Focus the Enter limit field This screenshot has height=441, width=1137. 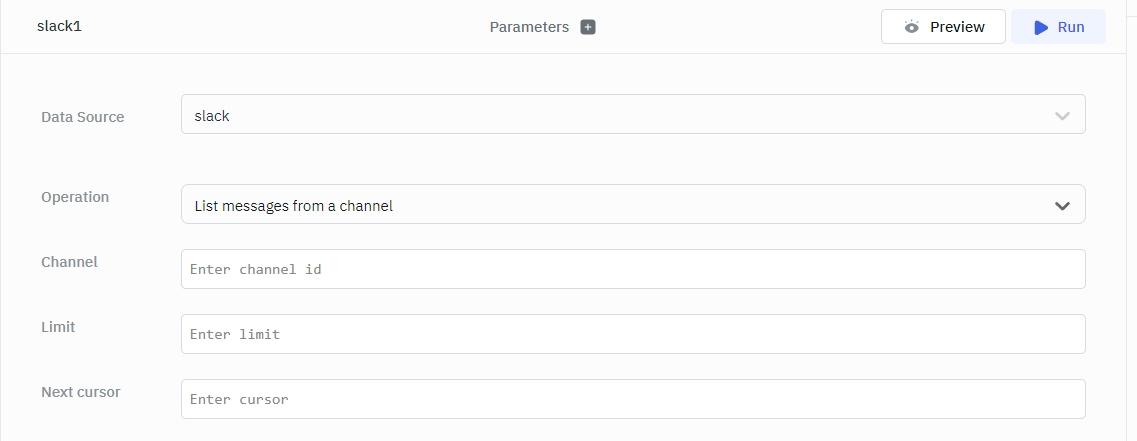(x=632, y=334)
